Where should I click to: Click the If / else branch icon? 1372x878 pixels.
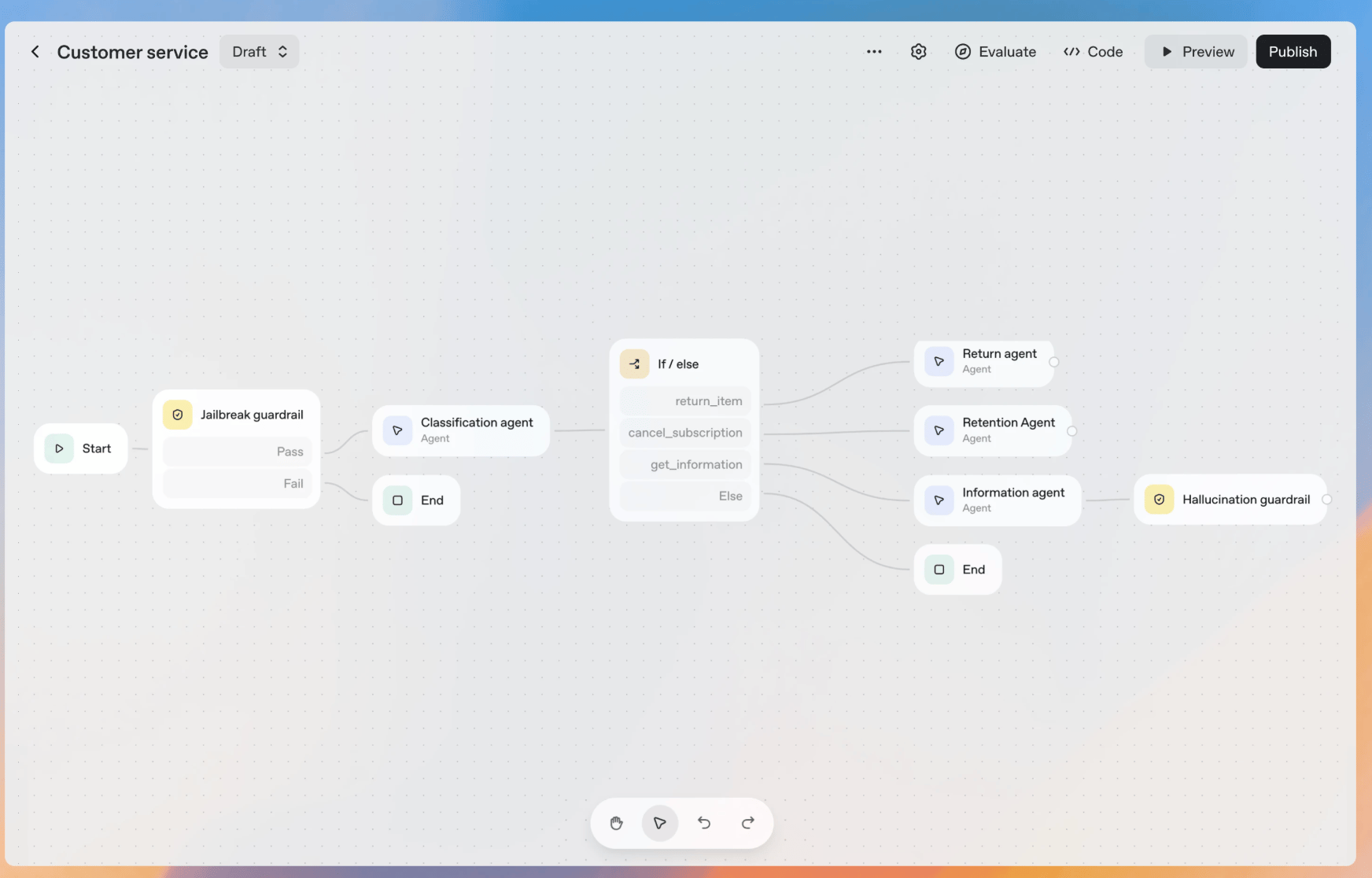click(634, 364)
